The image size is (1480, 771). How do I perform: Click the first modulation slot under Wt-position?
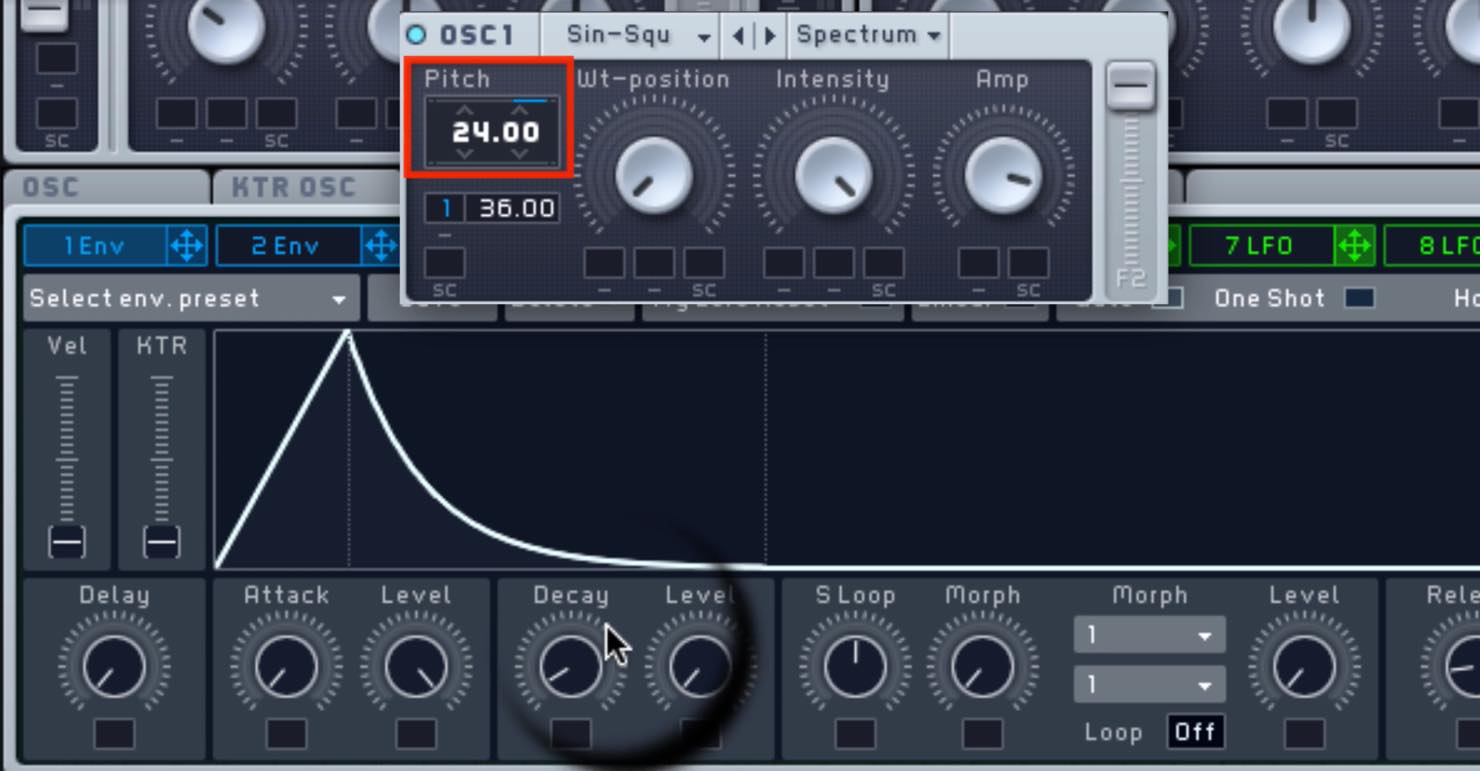click(x=604, y=263)
